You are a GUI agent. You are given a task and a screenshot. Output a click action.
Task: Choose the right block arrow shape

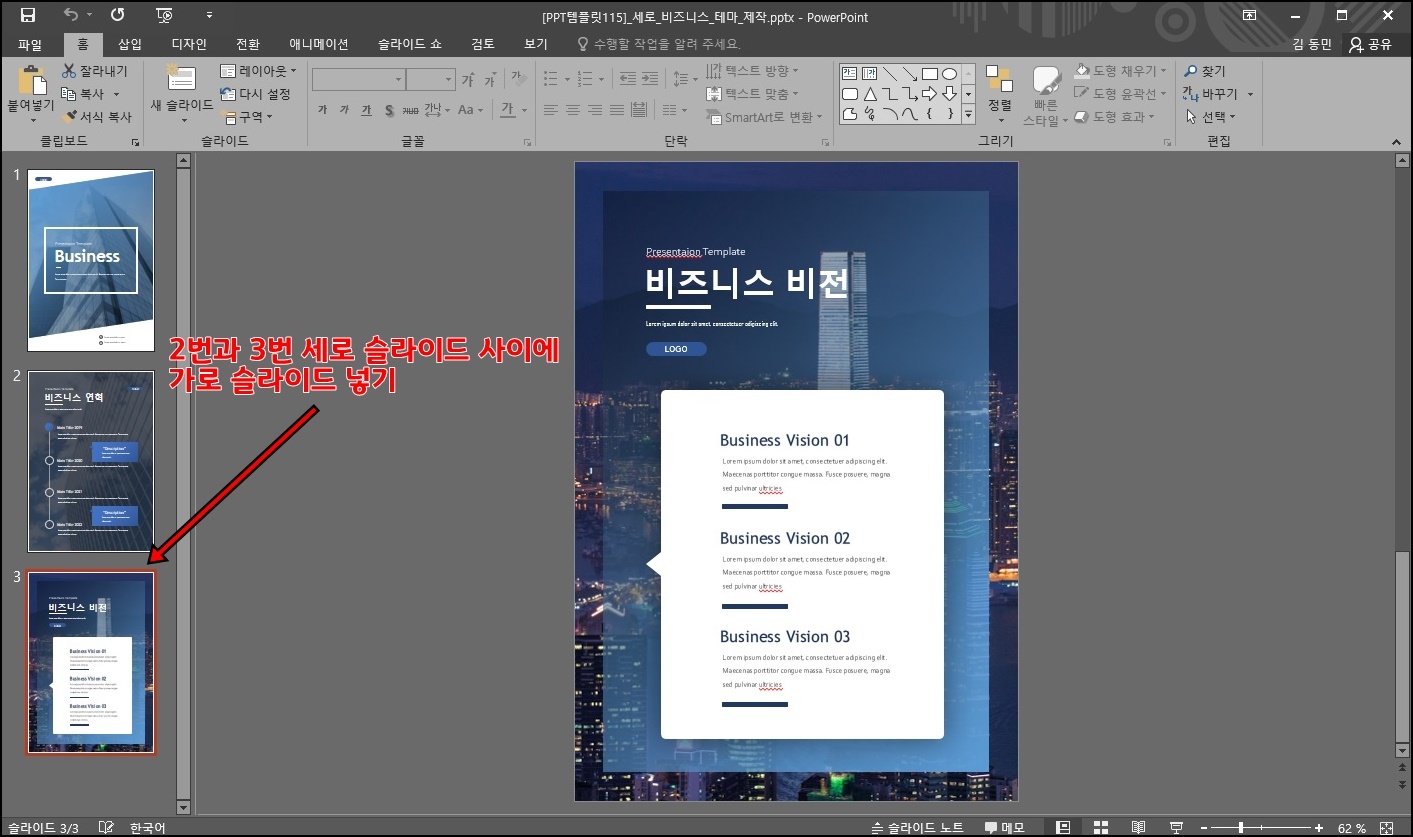(x=929, y=94)
